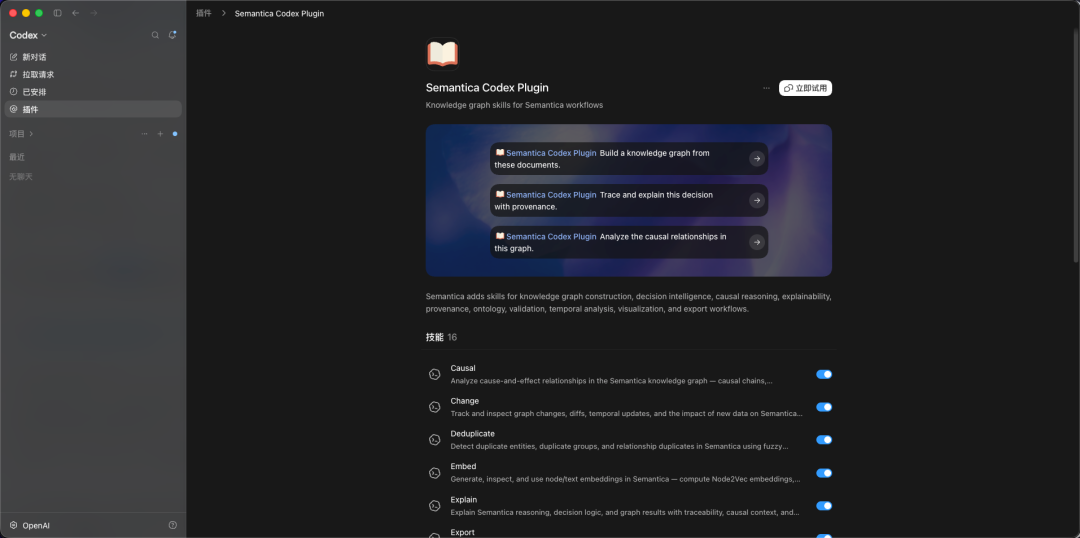The width and height of the screenshot is (1080, 538).
Task: Click the 技能 16 section heading
Action: coord(442,337)
